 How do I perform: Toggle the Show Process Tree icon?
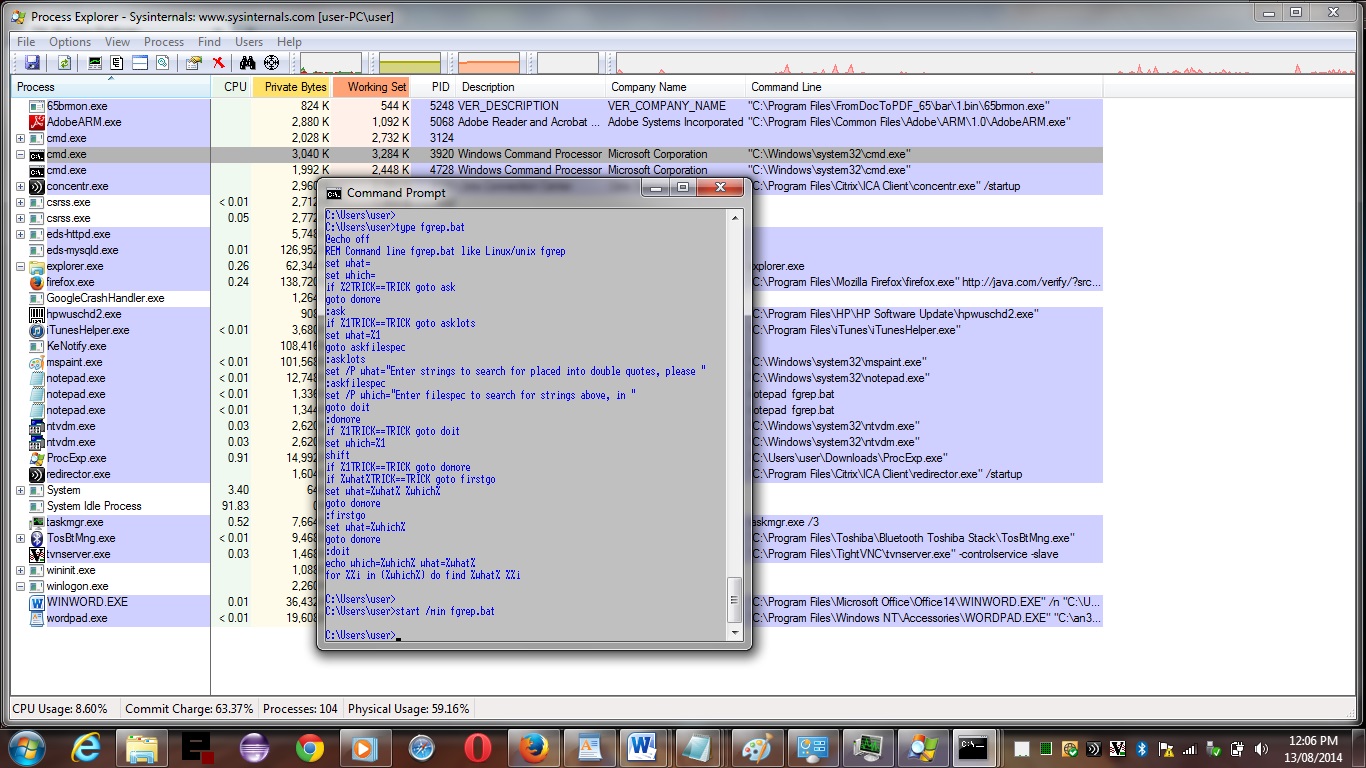click(117, 63)
